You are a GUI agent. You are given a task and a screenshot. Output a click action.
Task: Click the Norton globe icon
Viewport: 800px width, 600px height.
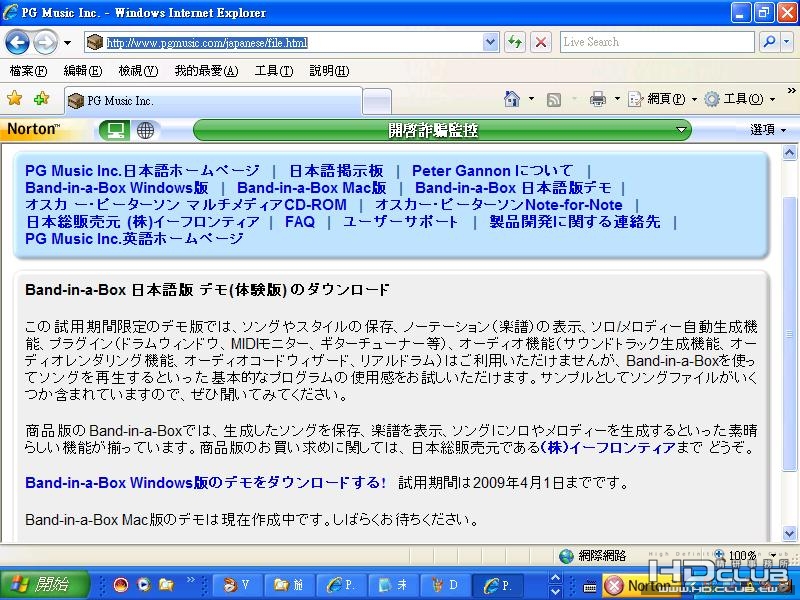click(x=145, y=131)
